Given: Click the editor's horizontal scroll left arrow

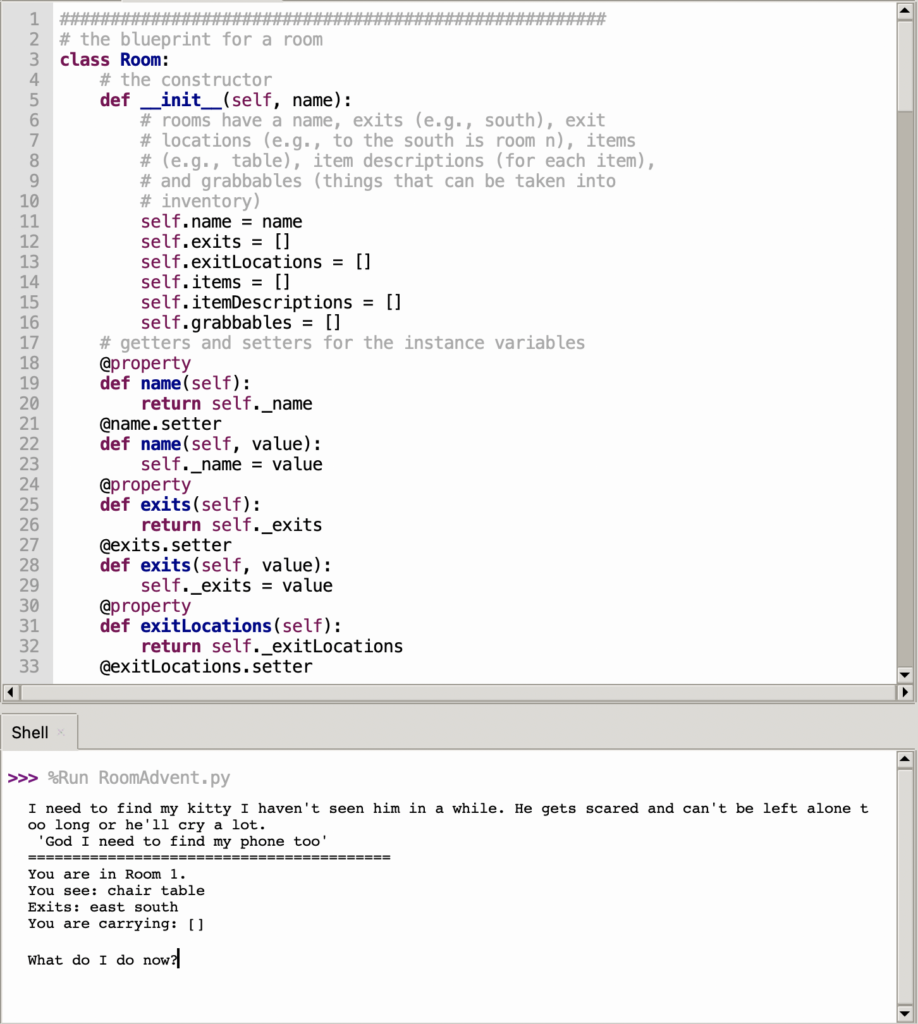Looking at the screenshot, I should coord(11,692).
